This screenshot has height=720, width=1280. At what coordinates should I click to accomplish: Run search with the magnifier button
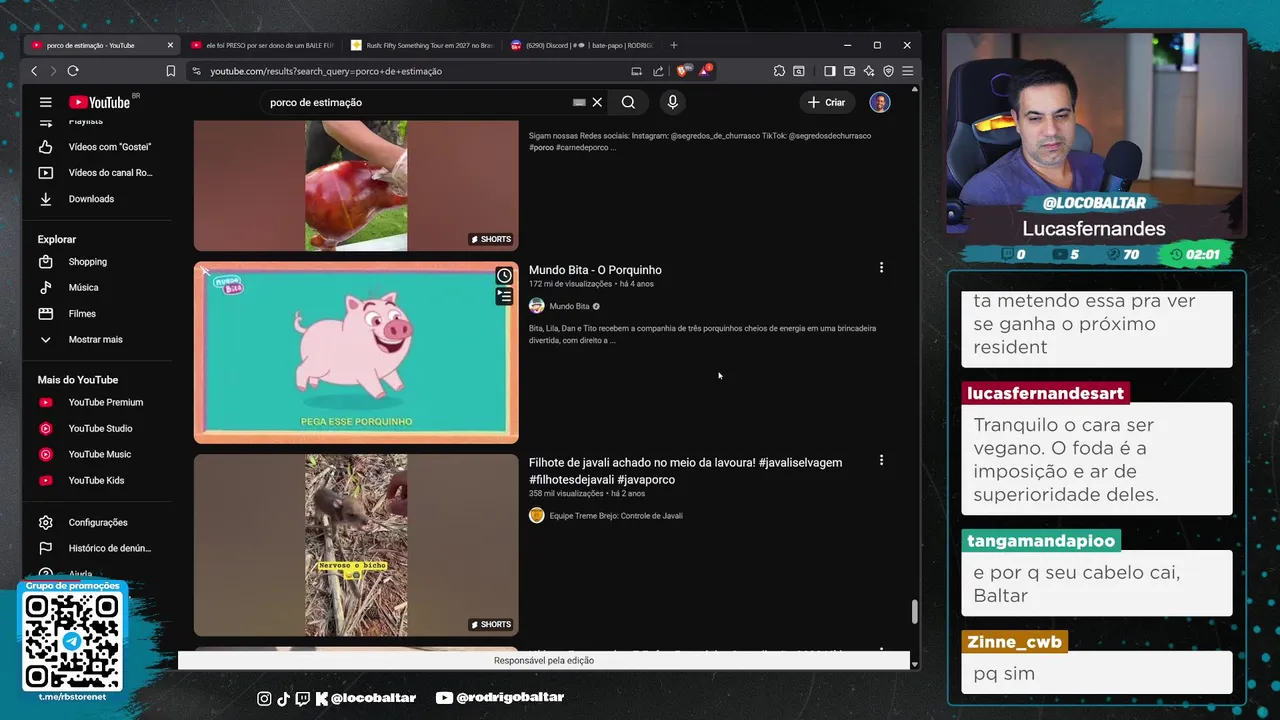point(628,102)
